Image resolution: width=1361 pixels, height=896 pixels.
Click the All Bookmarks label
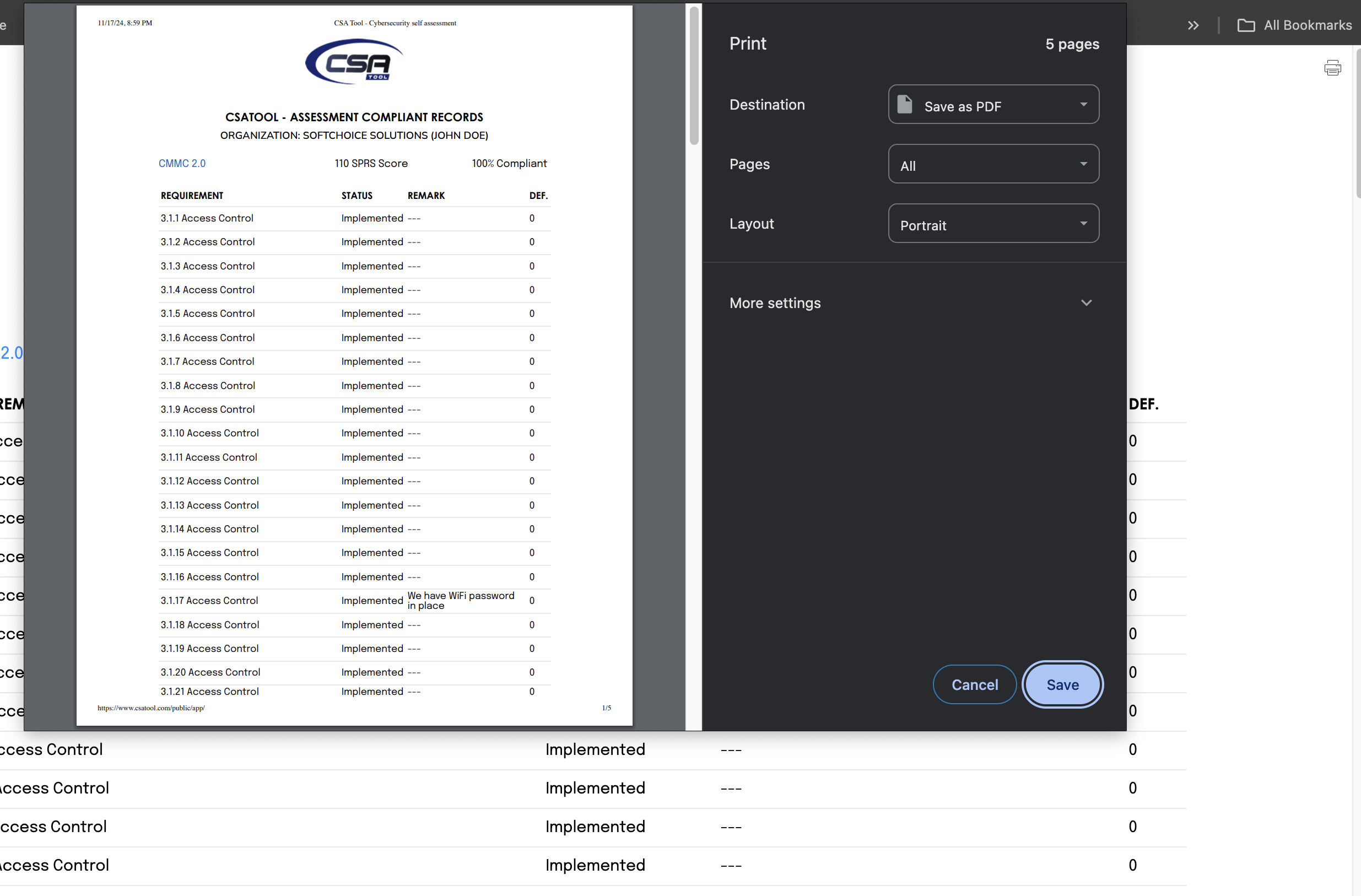[x=1307, y=25]
